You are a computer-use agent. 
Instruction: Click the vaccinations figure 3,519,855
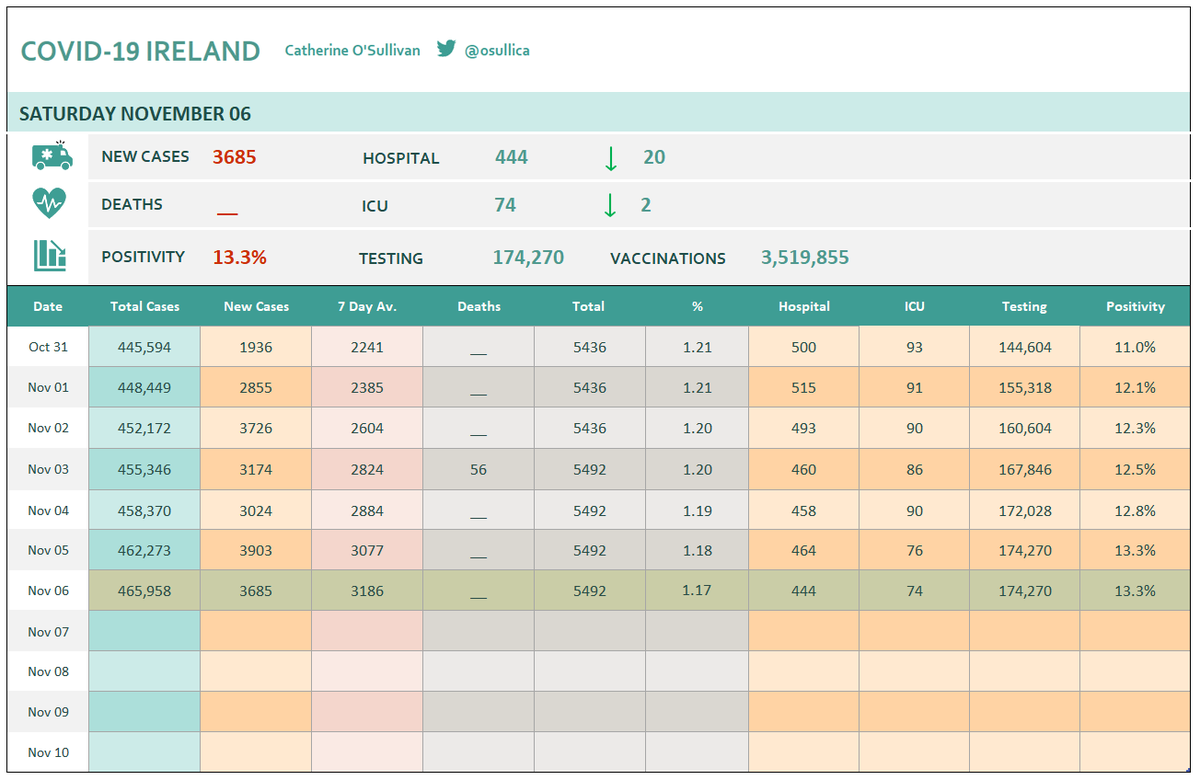[x=805, y=257]
